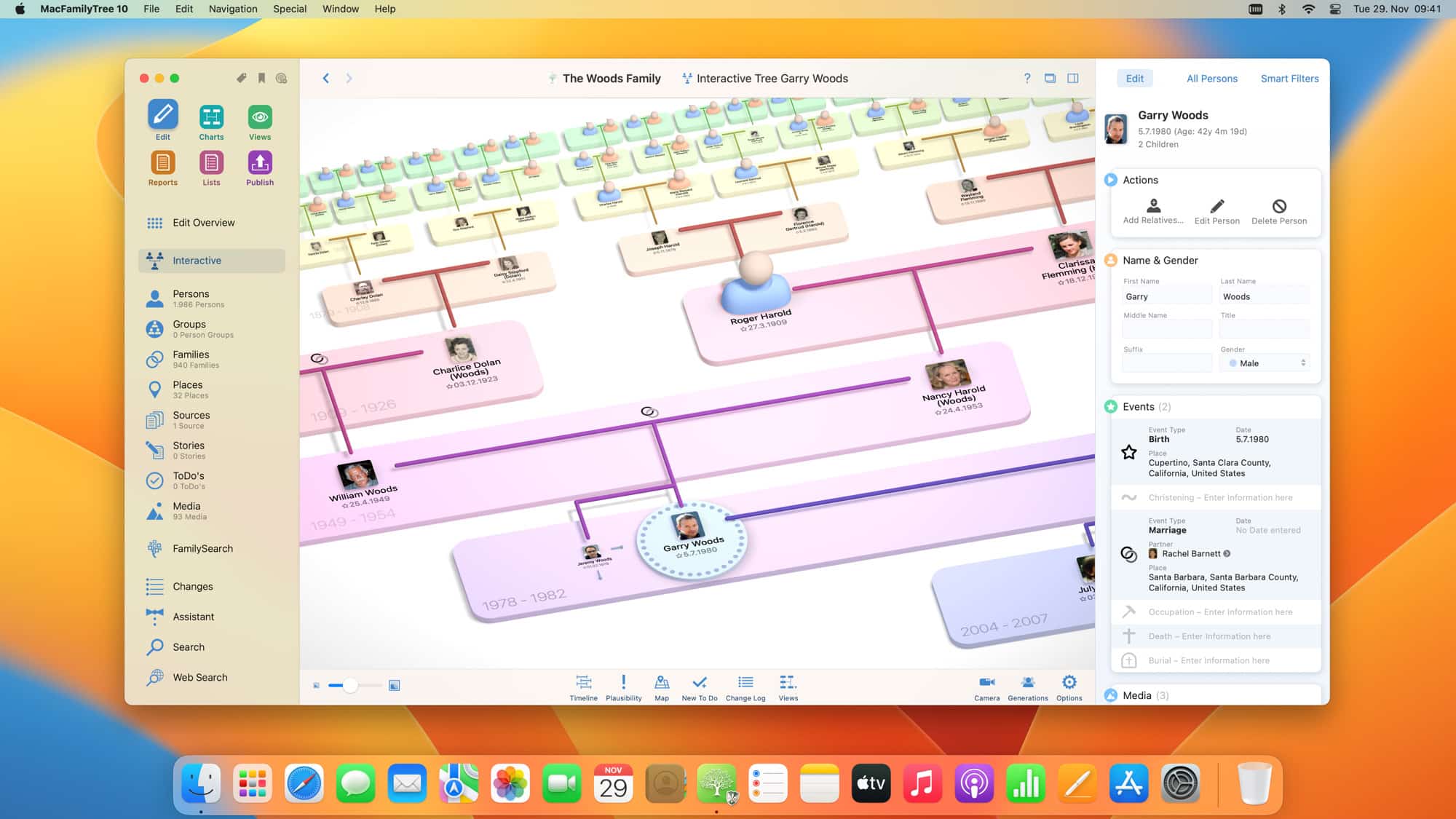The width and height of the screenshot is (1456, 819).
Task: Click the Middle Name input field
Action: [x=1166, y=330]
